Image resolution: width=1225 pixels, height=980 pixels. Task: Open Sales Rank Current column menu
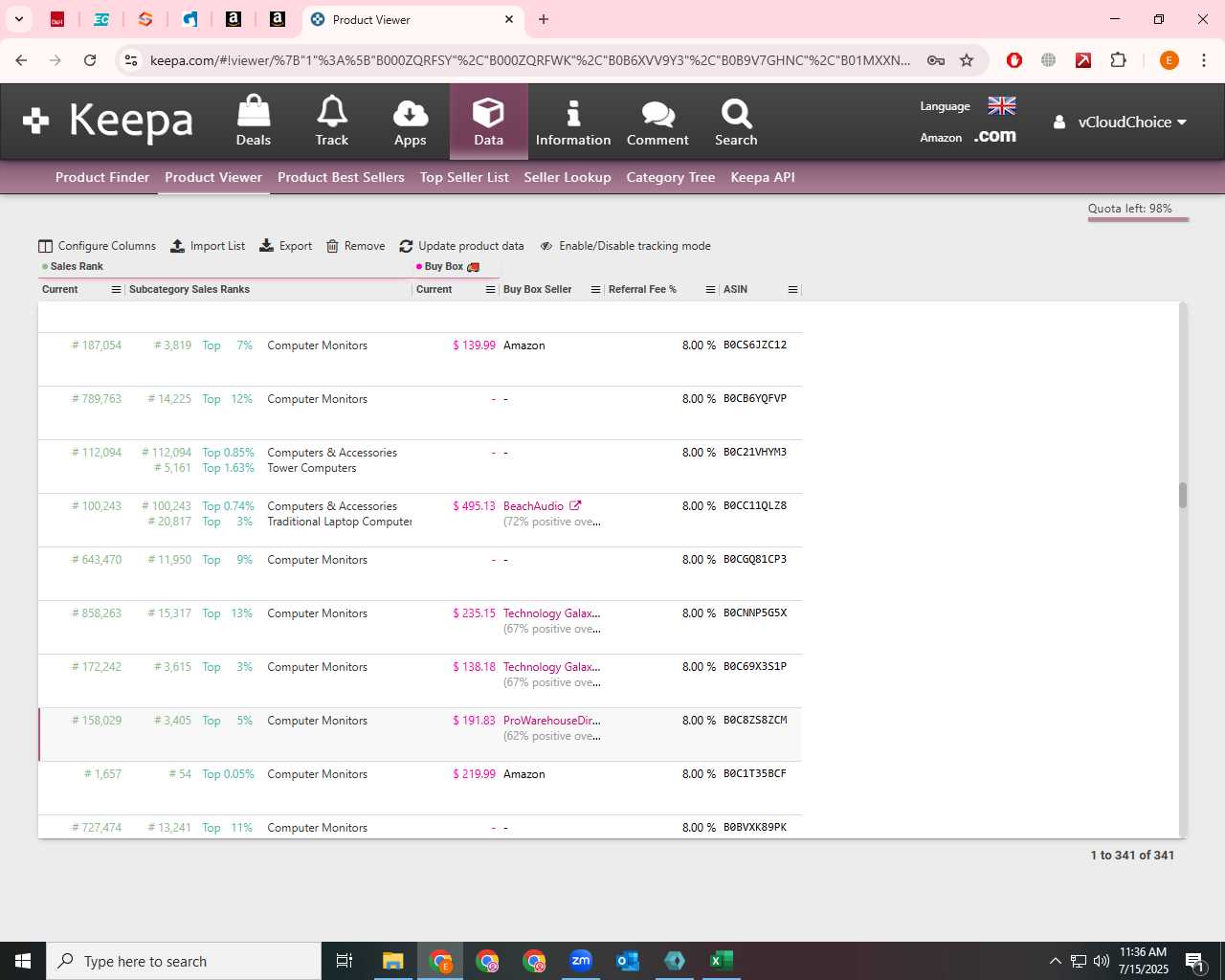117,289
